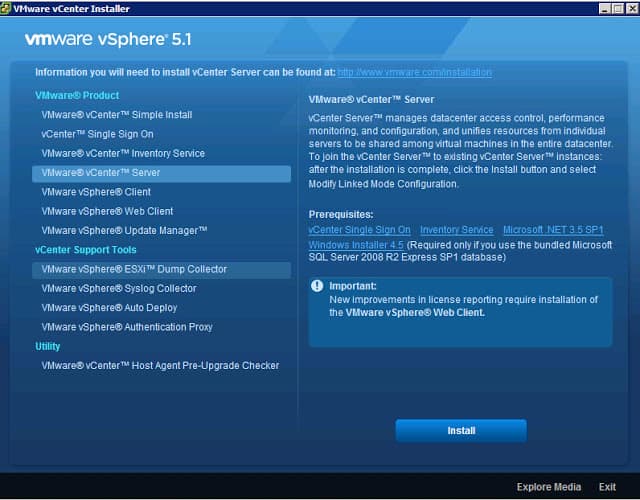Click the Important exclamation icon

point(317,286)
